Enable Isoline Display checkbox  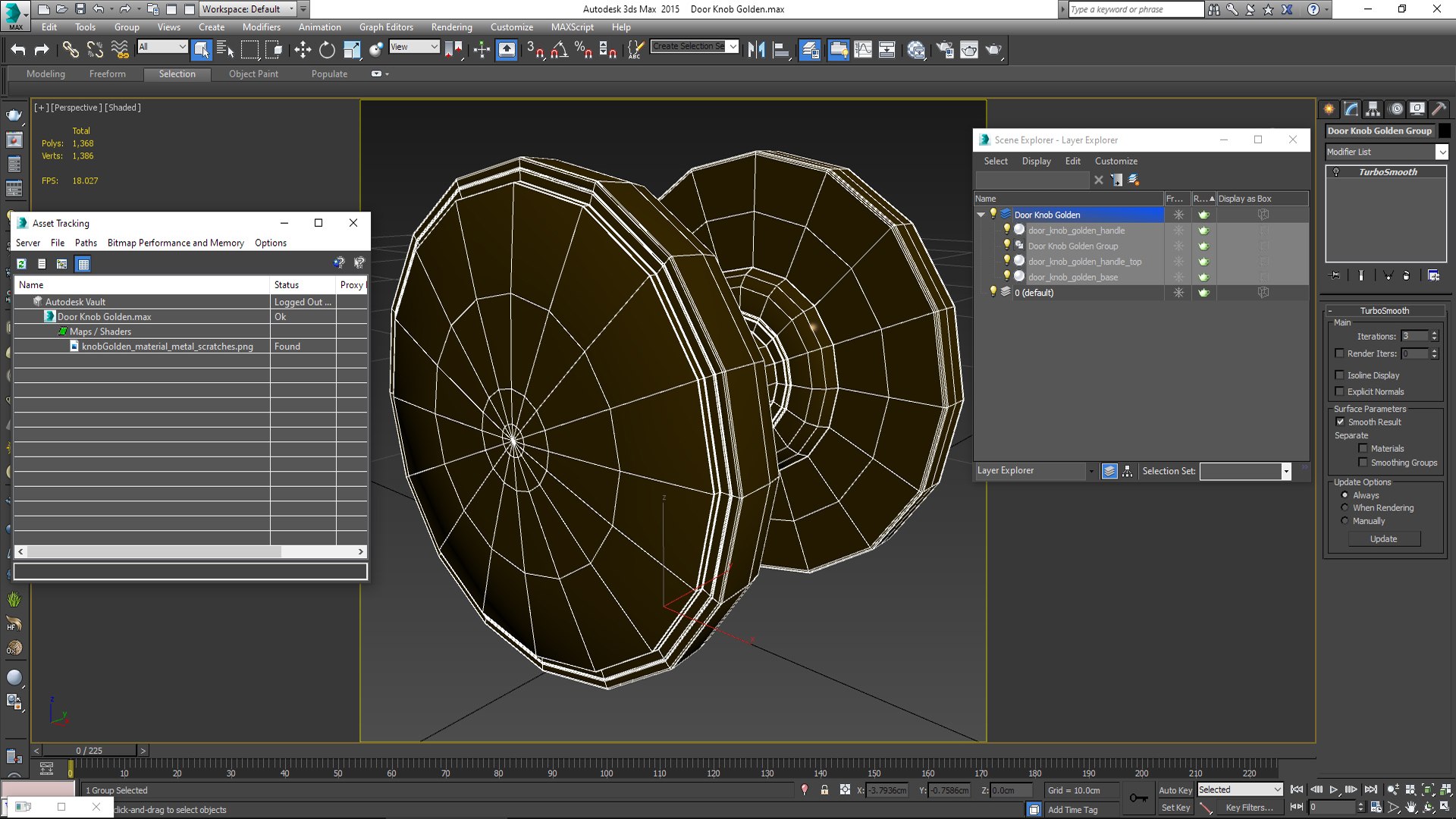[1339, 375]
